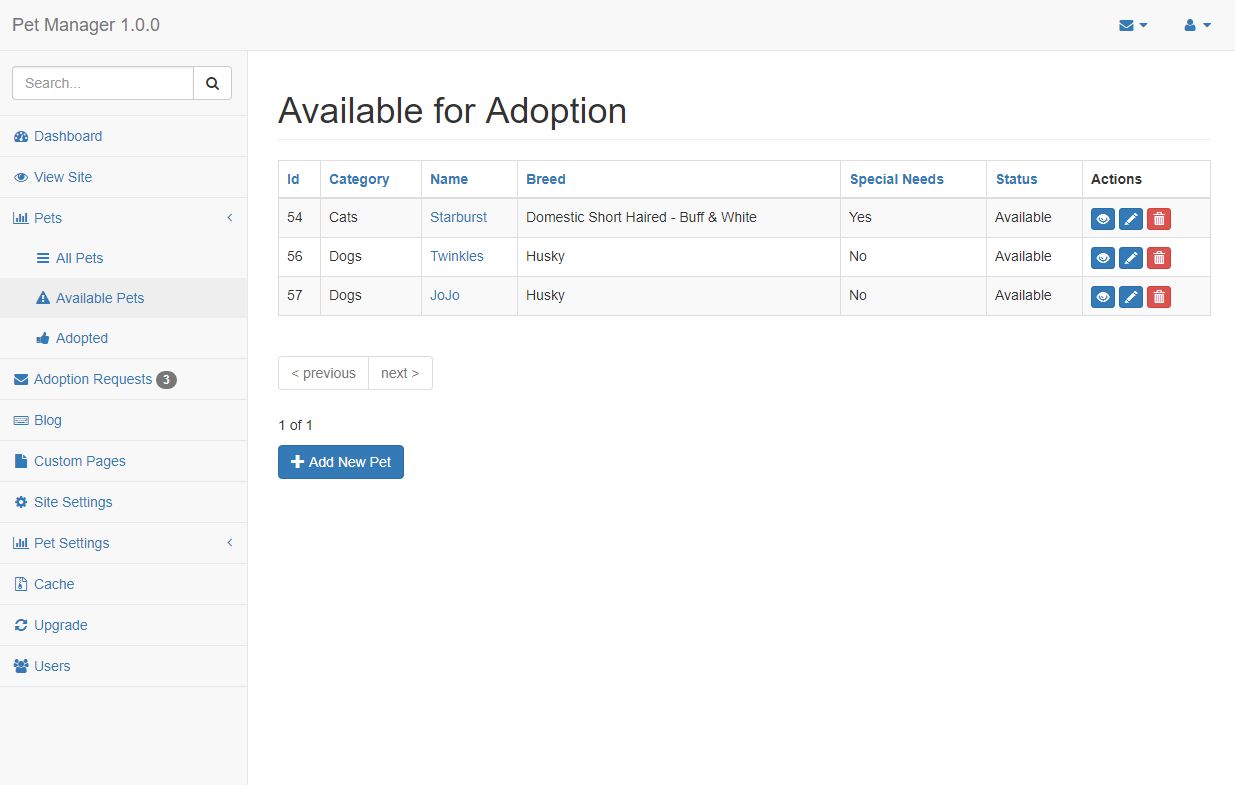The width and height of the screenshot is (1235, 785).
Task: Click the edit pencil icon for Starburst
Action: tap(1131, 219)
